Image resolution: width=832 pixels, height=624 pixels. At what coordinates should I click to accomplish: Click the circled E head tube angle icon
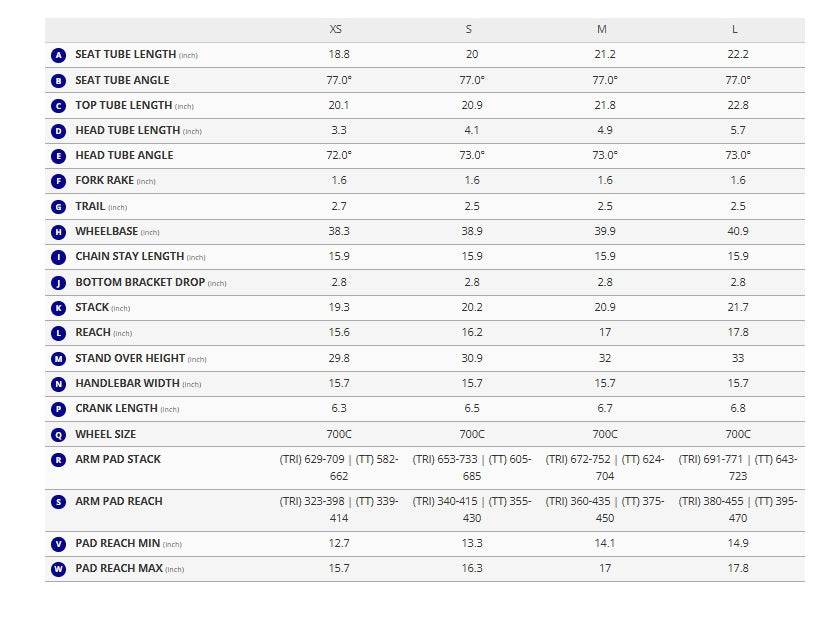(x=58, y=156)
